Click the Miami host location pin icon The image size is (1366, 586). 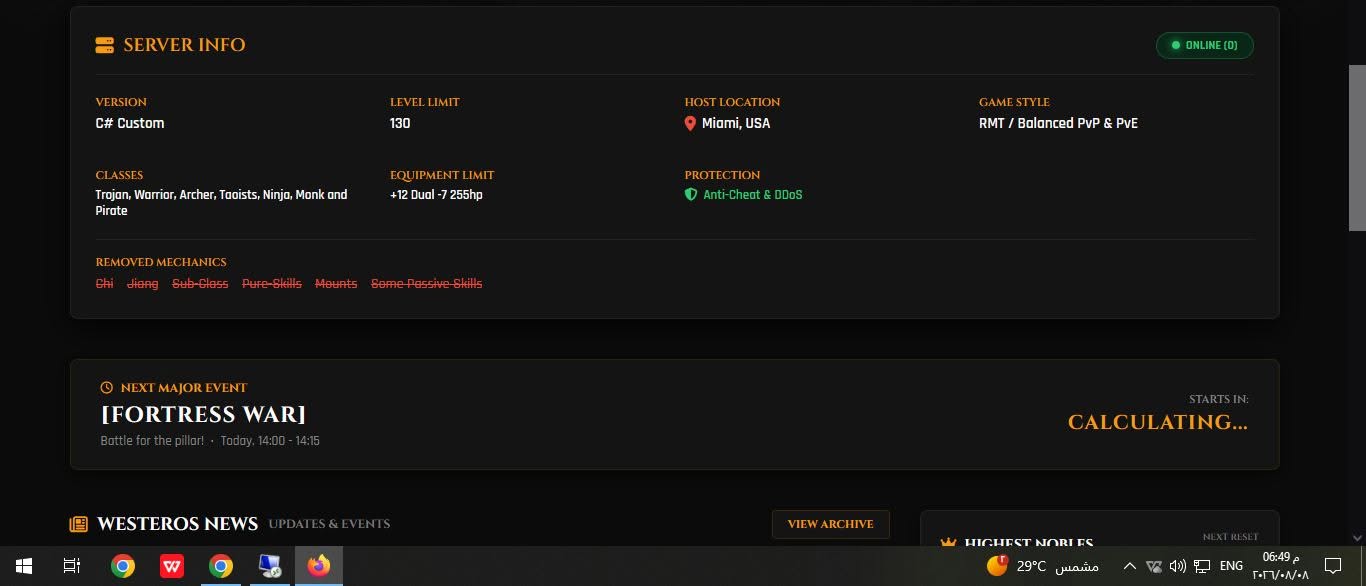[x=690, y=123]
